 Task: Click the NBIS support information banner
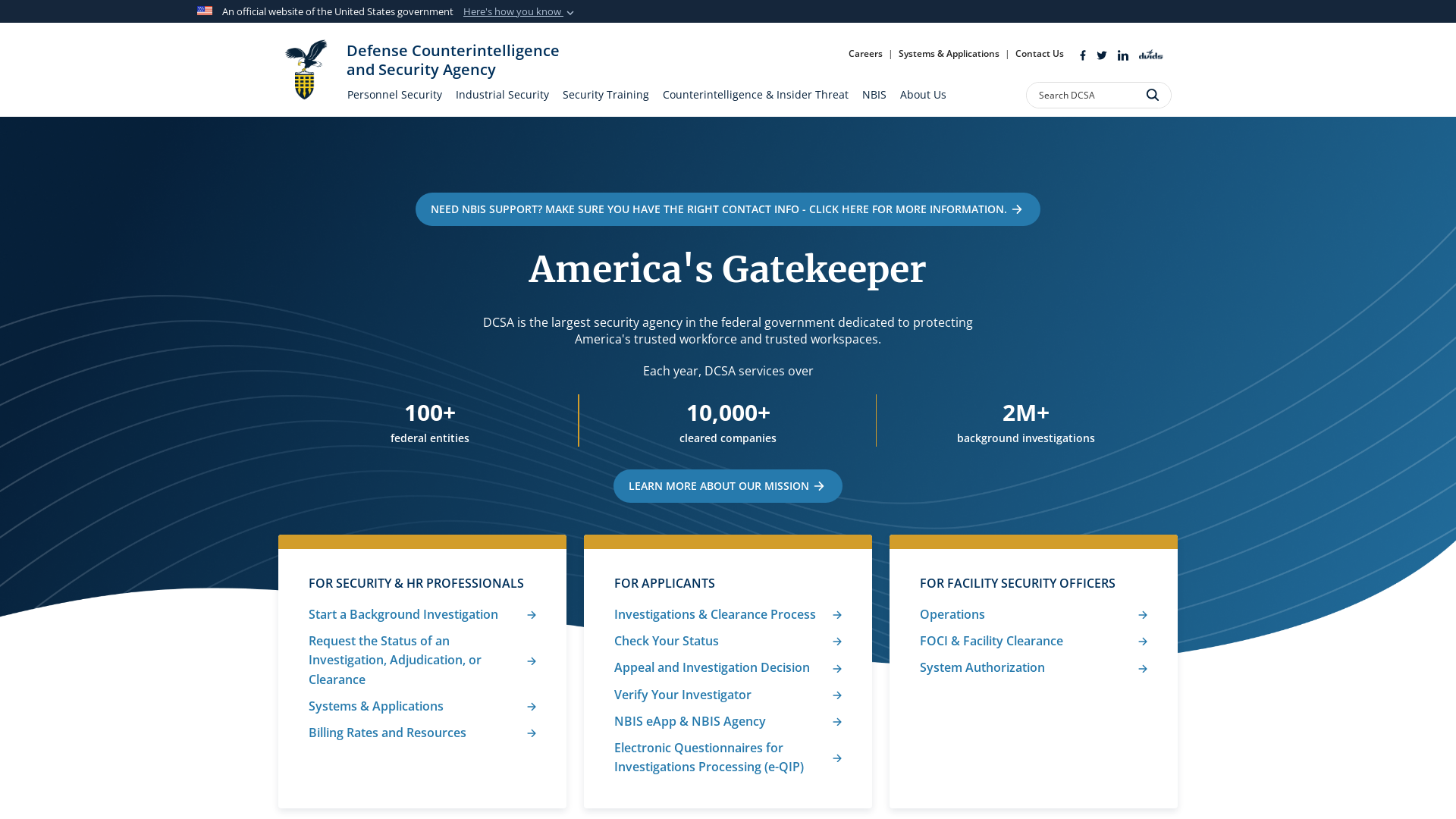coord(727,209)
